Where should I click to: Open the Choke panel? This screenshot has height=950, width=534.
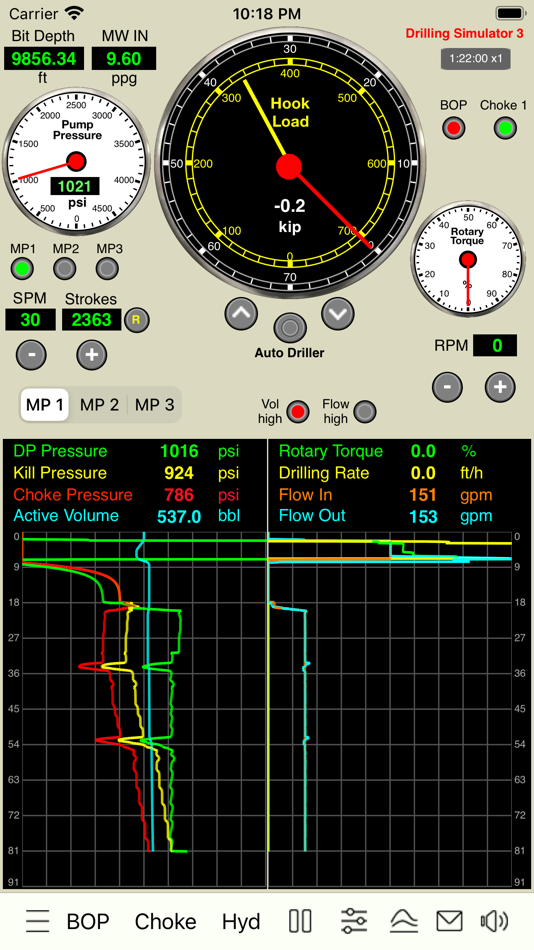pyautogui.click(x=165, y=922)
